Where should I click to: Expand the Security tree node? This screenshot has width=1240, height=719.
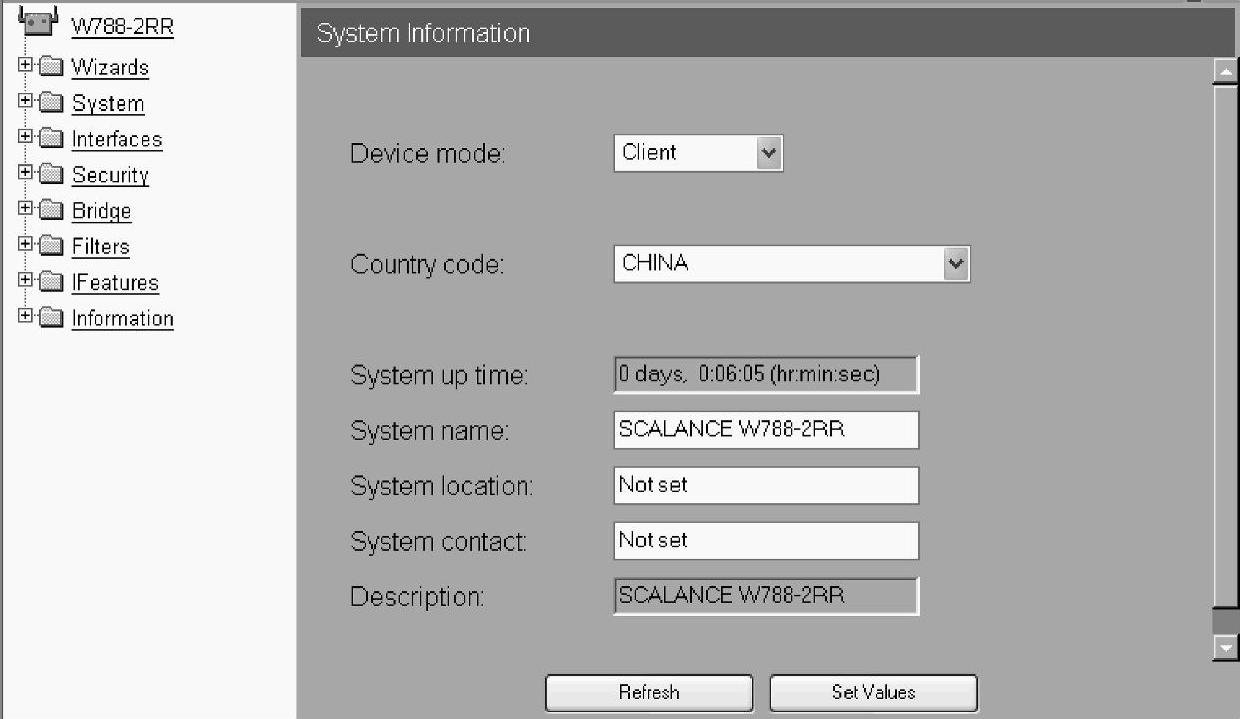tap(26, 174)
